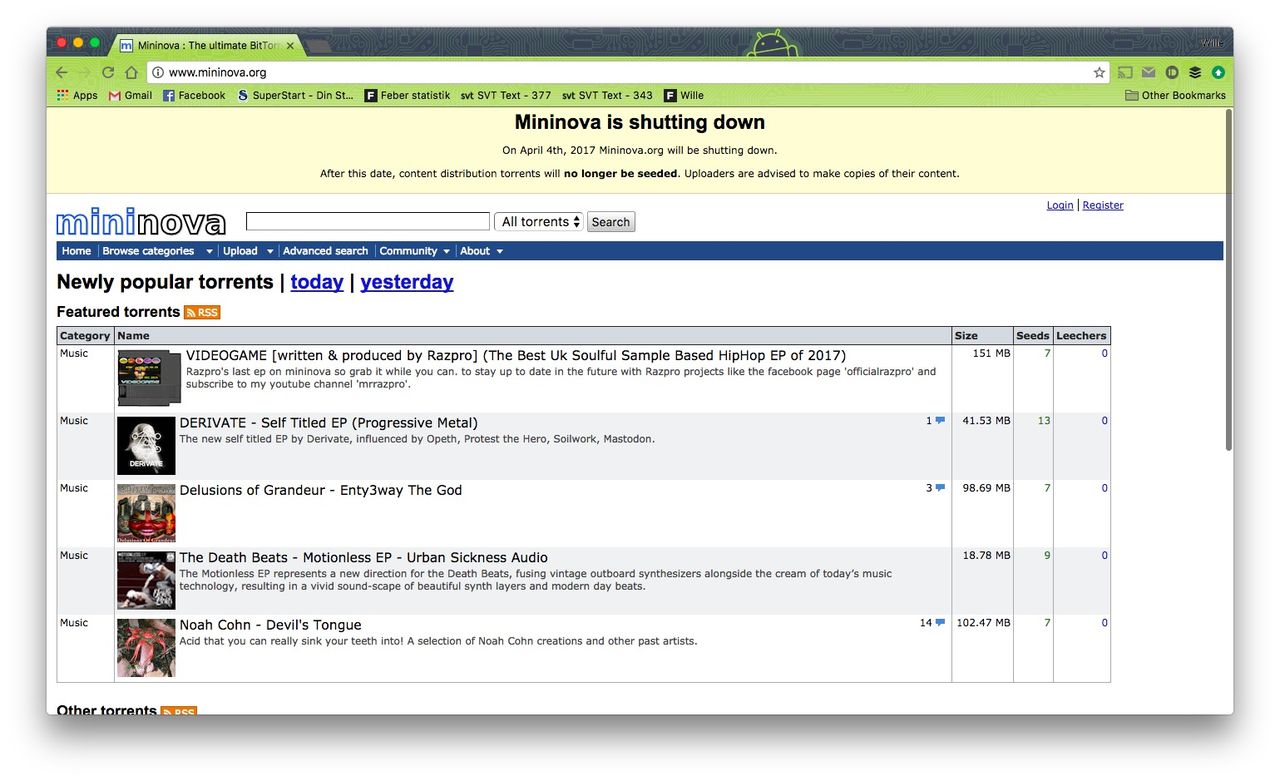Click the address bar showing www.mininova.org
The width and height of the screenshot is (1280, 781).
[x=628, y=72]
